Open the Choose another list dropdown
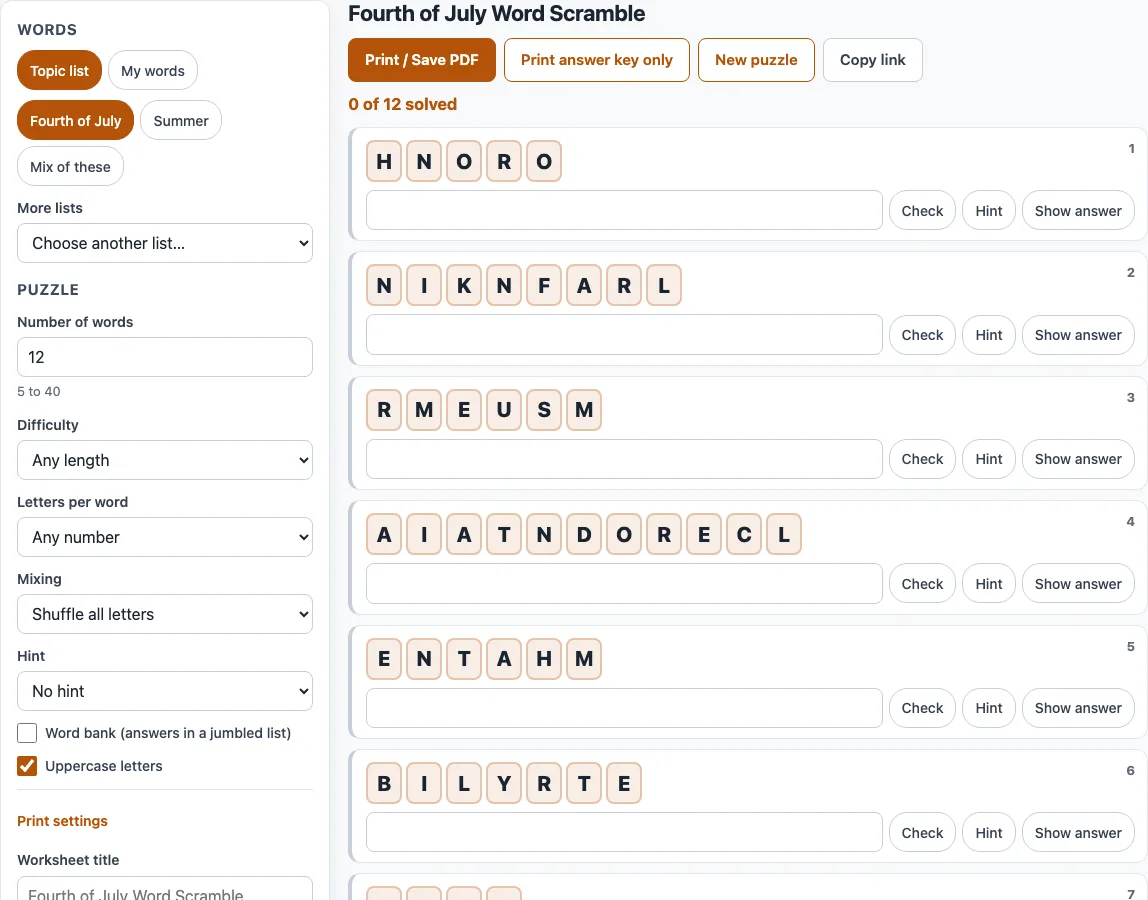 [165, 243]
